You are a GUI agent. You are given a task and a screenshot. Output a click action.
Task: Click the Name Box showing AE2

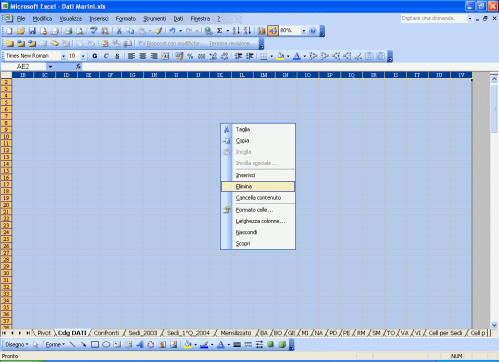pos(24,67)
